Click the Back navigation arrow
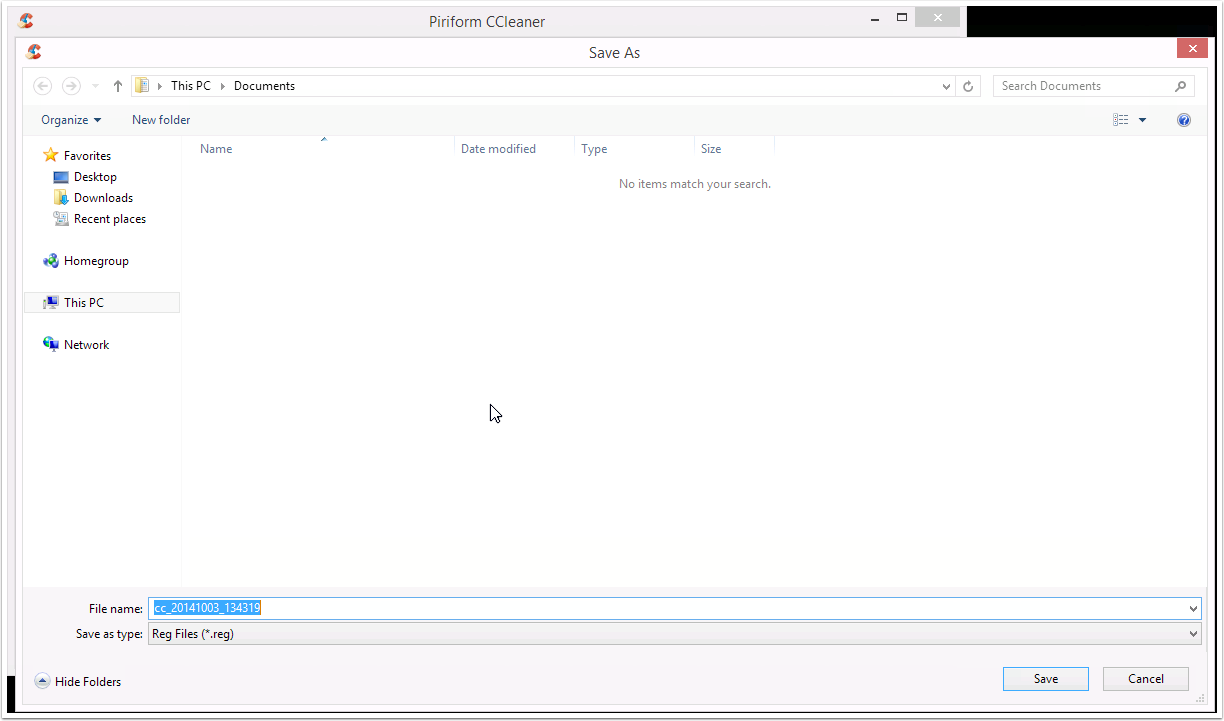This screenshot has height=721, width=1224. [42, 86]
